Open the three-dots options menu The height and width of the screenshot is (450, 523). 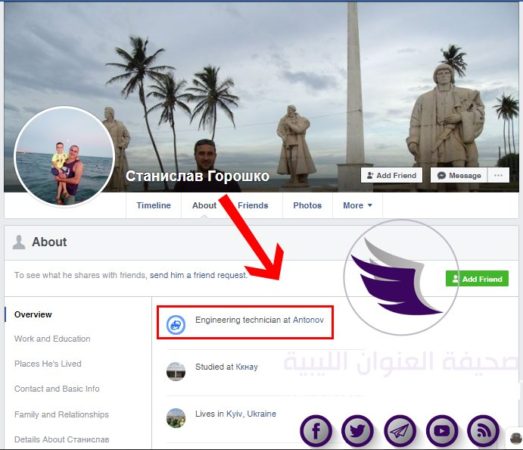[x=498, y=175]
